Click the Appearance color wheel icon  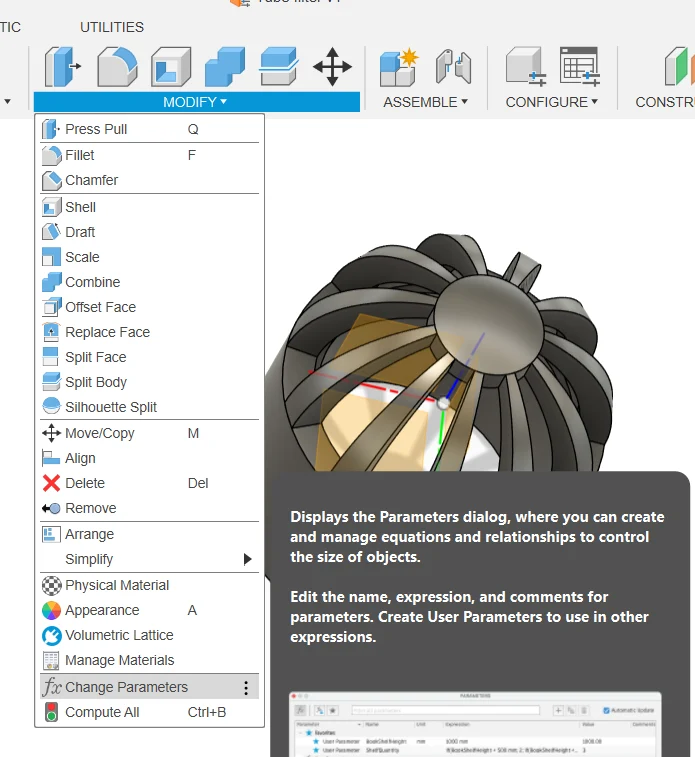coord(52,611)
